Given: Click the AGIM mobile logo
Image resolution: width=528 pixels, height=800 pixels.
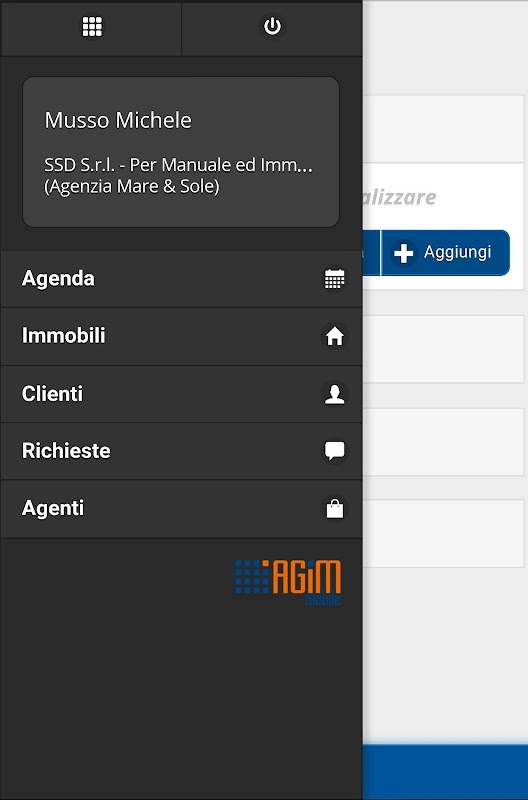Looking at the screenshot, I should pyautogui.click(x=288, y=582).
